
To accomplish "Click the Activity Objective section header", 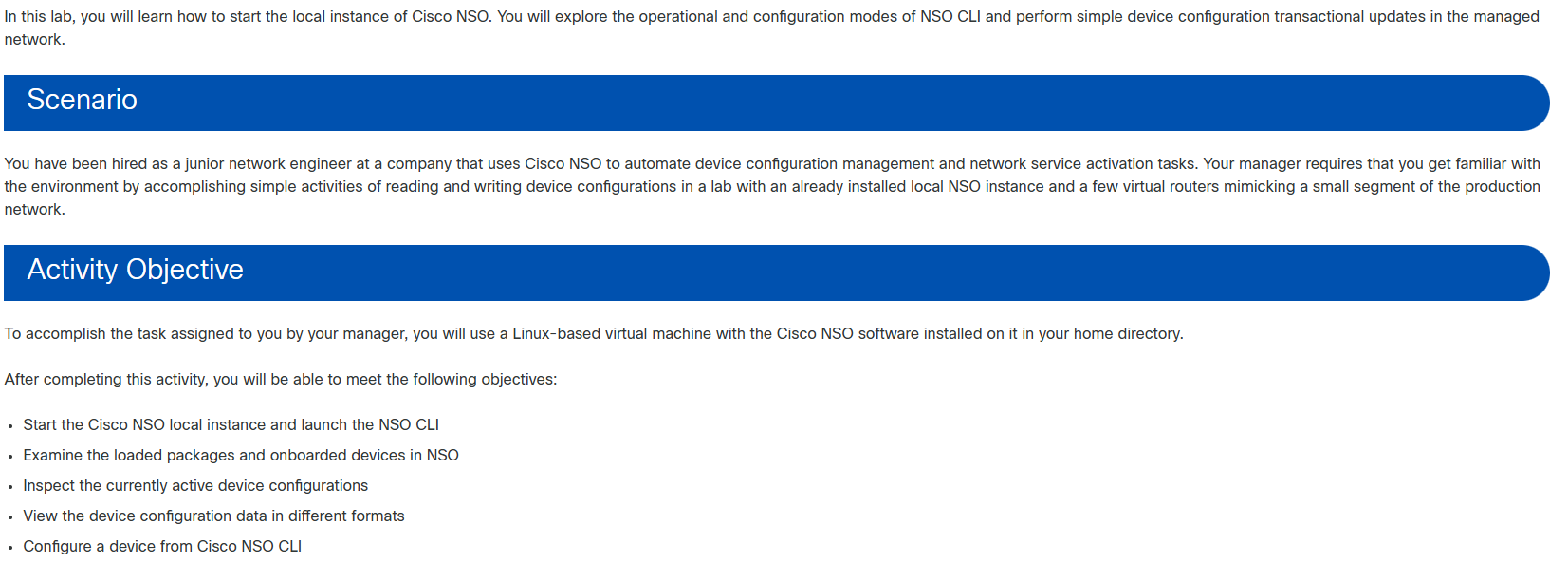I will [776, 272].
